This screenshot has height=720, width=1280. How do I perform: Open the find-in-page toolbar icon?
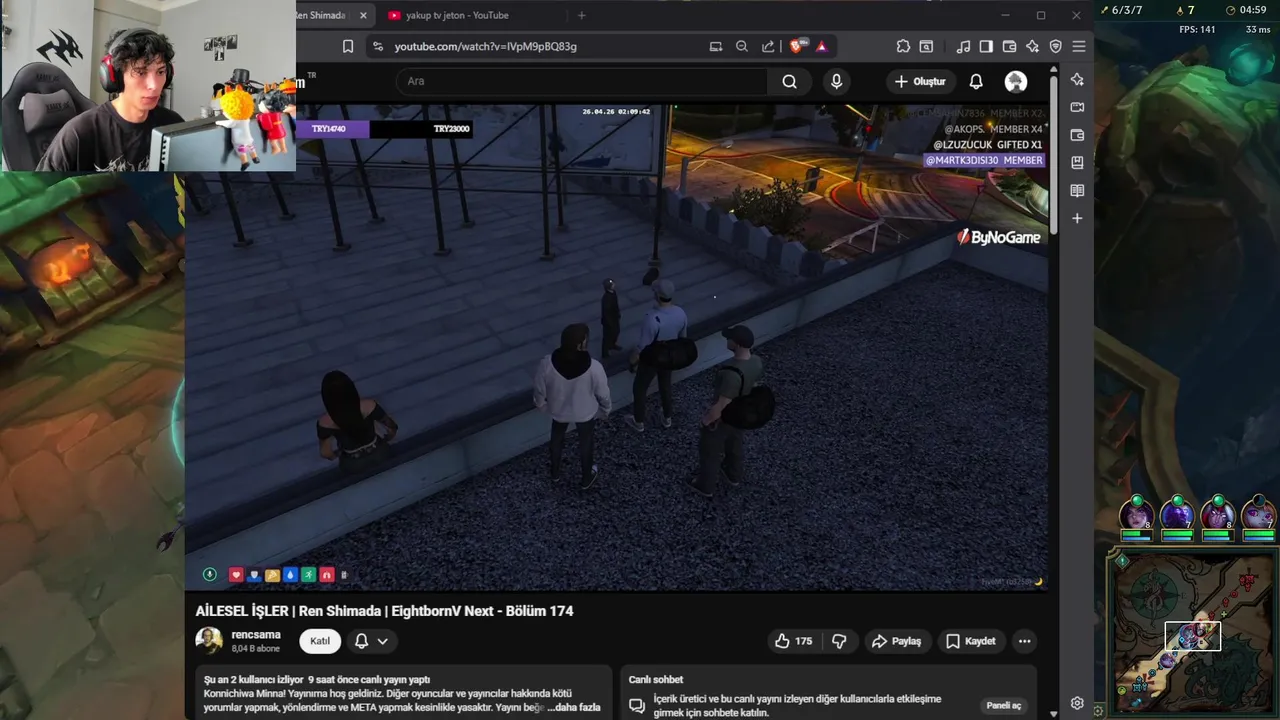click(x=927, y=46)
